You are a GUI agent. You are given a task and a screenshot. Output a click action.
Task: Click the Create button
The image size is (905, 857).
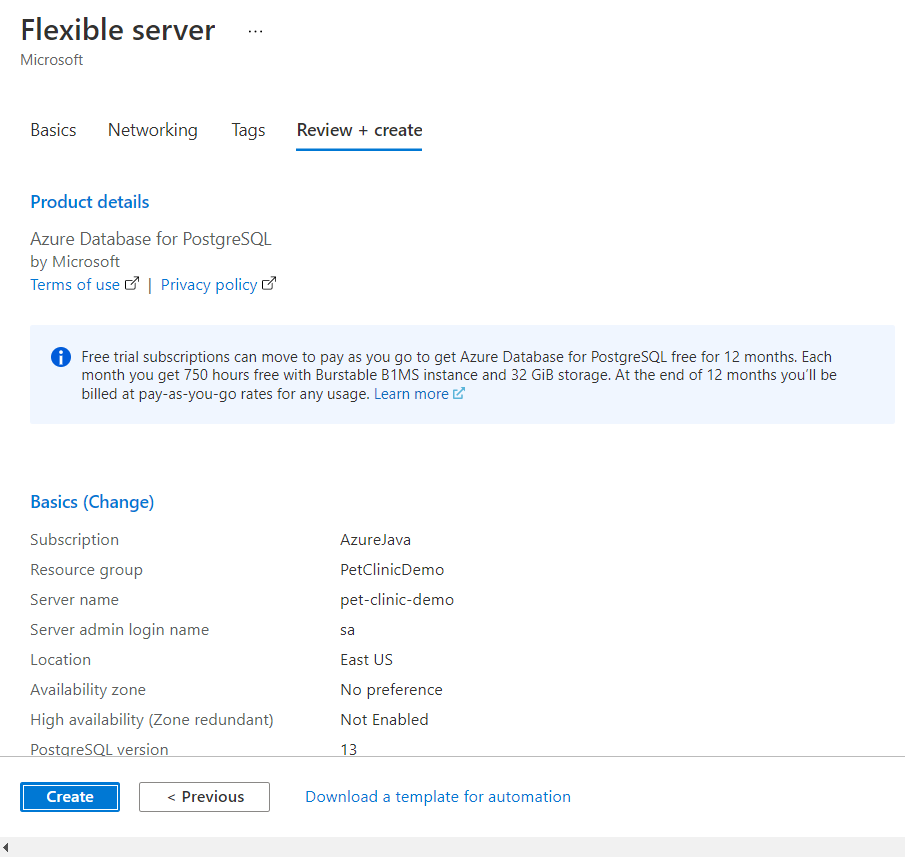tap(70, 796)
